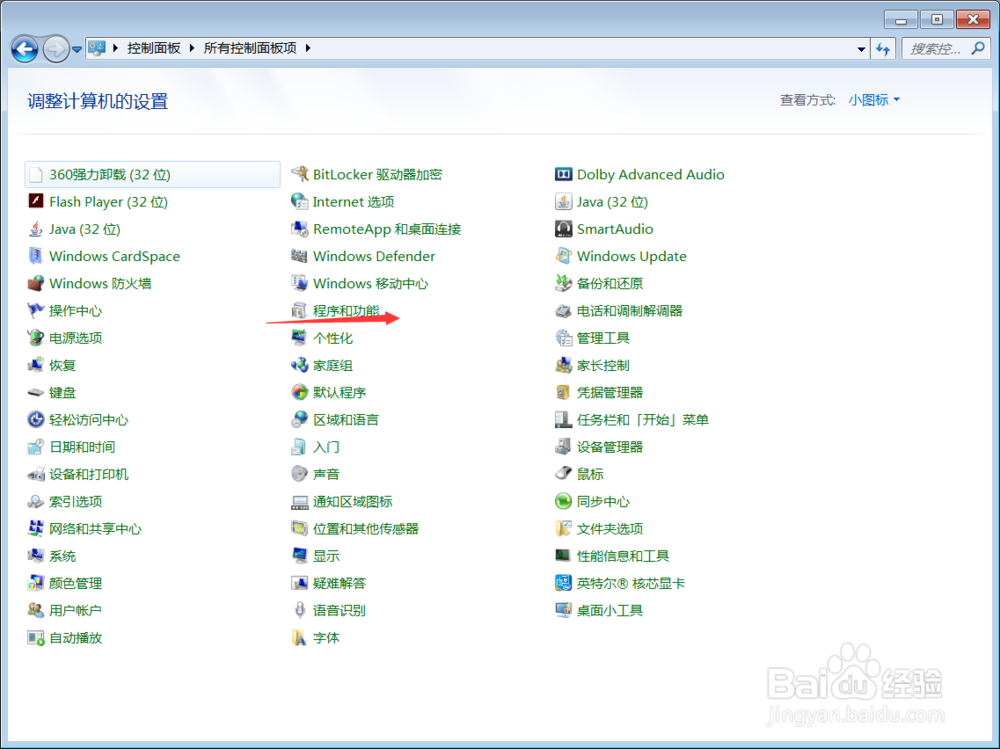
Task: Expand the arrow after 控制面板 breadcrumb
Action: pos(191,48)
